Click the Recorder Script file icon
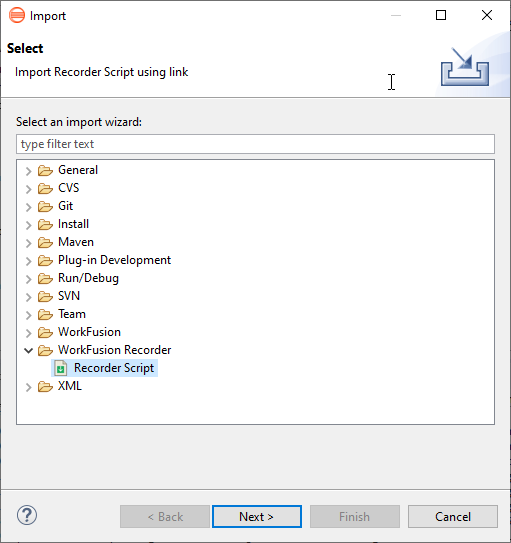The width and height of the screenshot is (511, 543). coord(61,368)
